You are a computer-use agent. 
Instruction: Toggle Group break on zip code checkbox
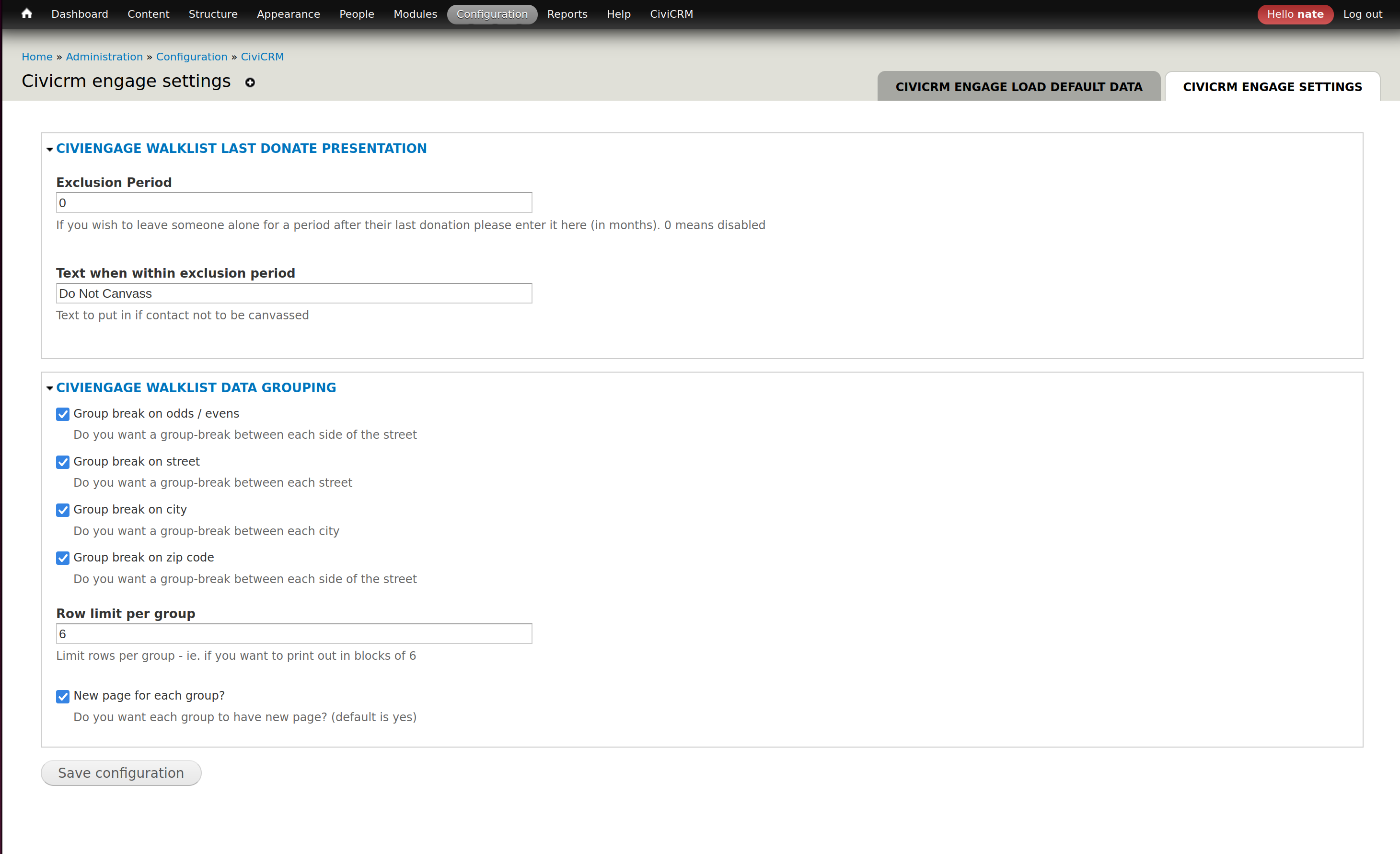click(63, 558)
